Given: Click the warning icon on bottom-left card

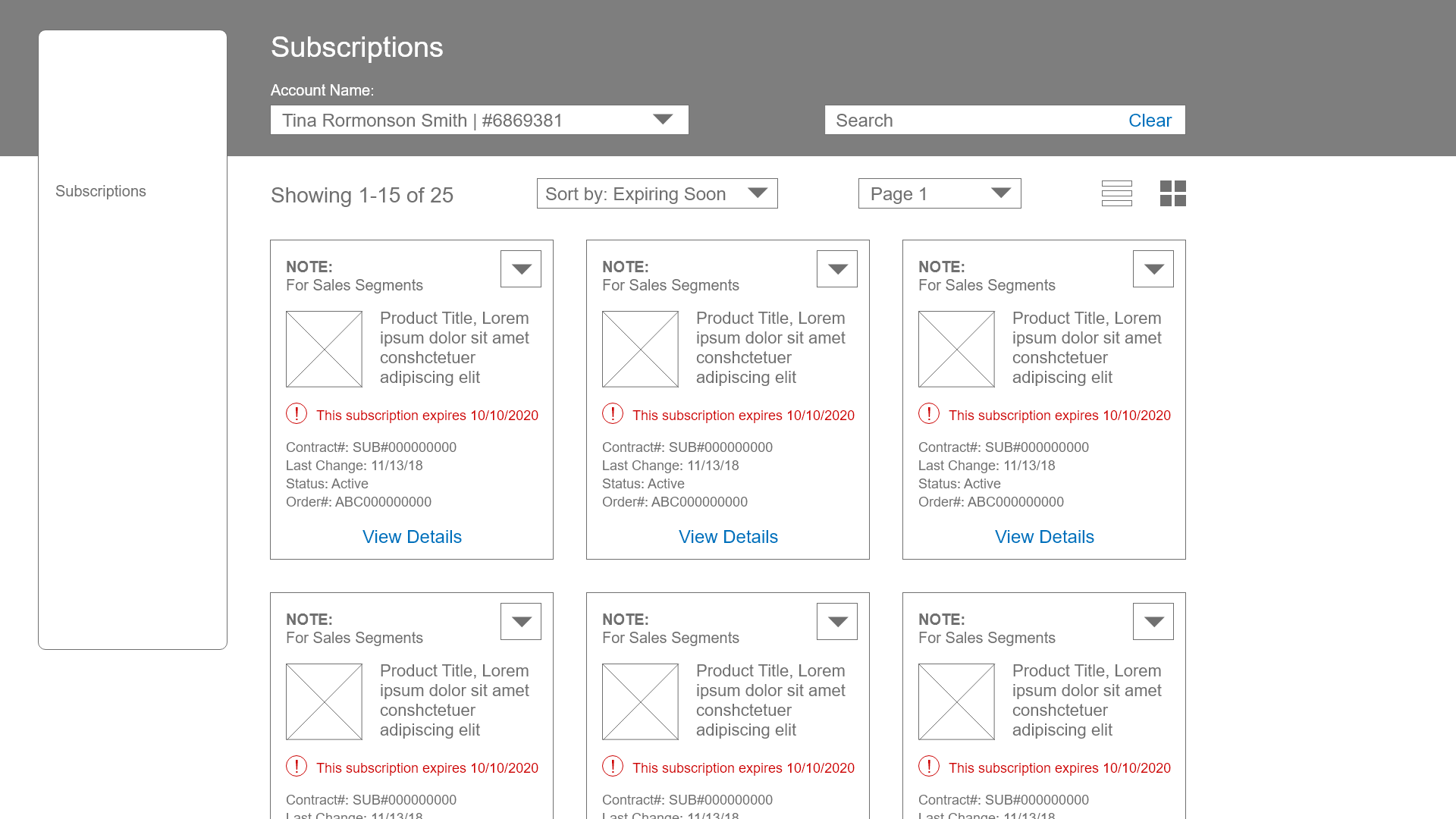Looking at the screenshot, I should point(297,766).
